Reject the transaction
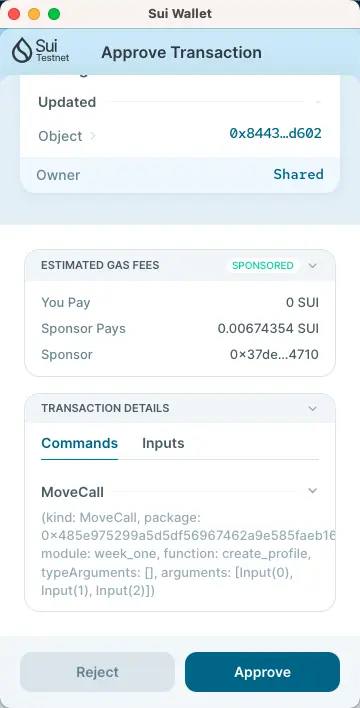 pyautogui.click(x=97, y=672)
